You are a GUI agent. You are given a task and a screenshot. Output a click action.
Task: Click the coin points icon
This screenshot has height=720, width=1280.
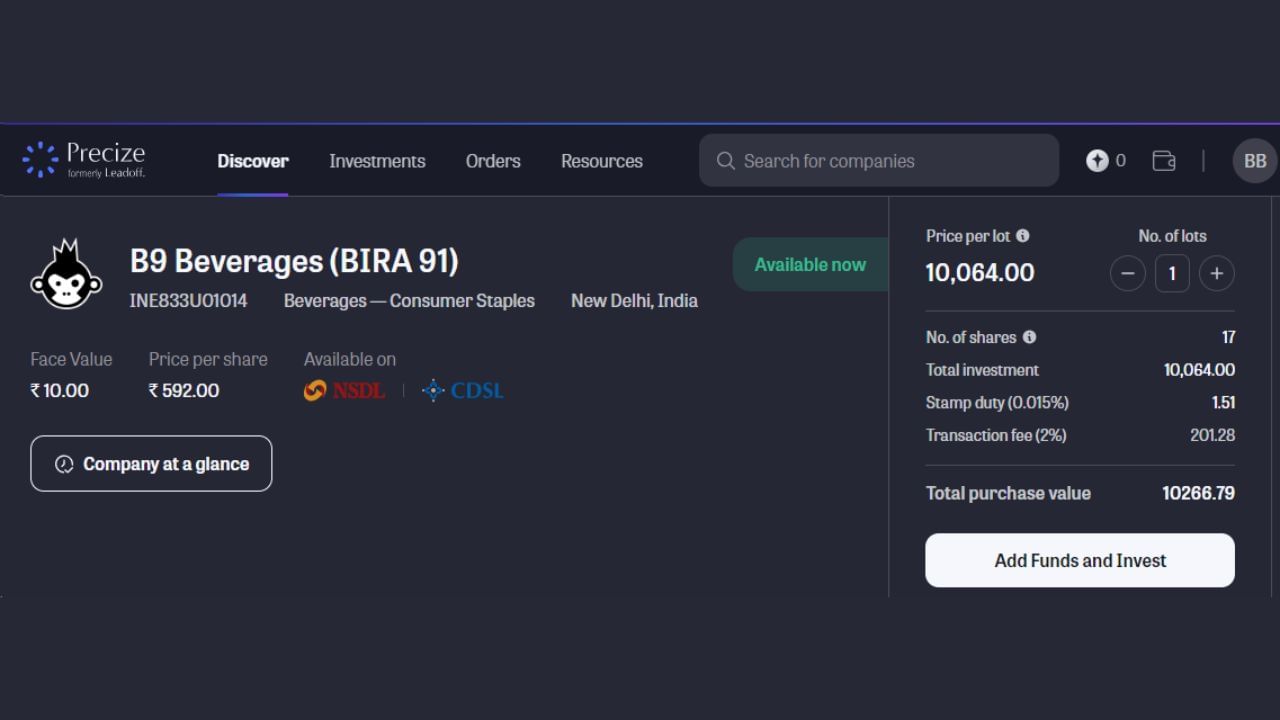click(x=1097, y=161)
